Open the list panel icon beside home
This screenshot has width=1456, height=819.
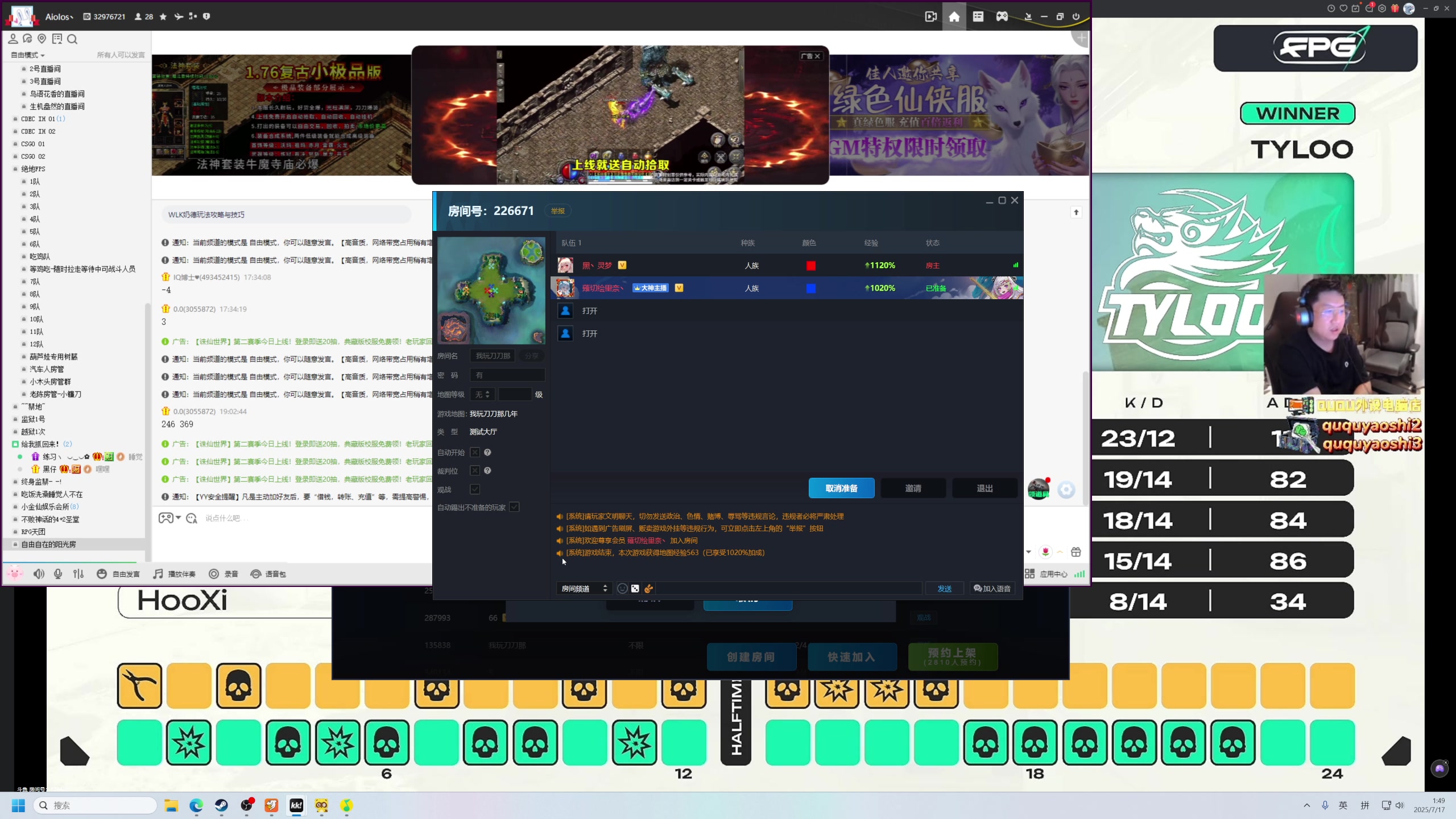pyautogui.click(x=978, y=16)
